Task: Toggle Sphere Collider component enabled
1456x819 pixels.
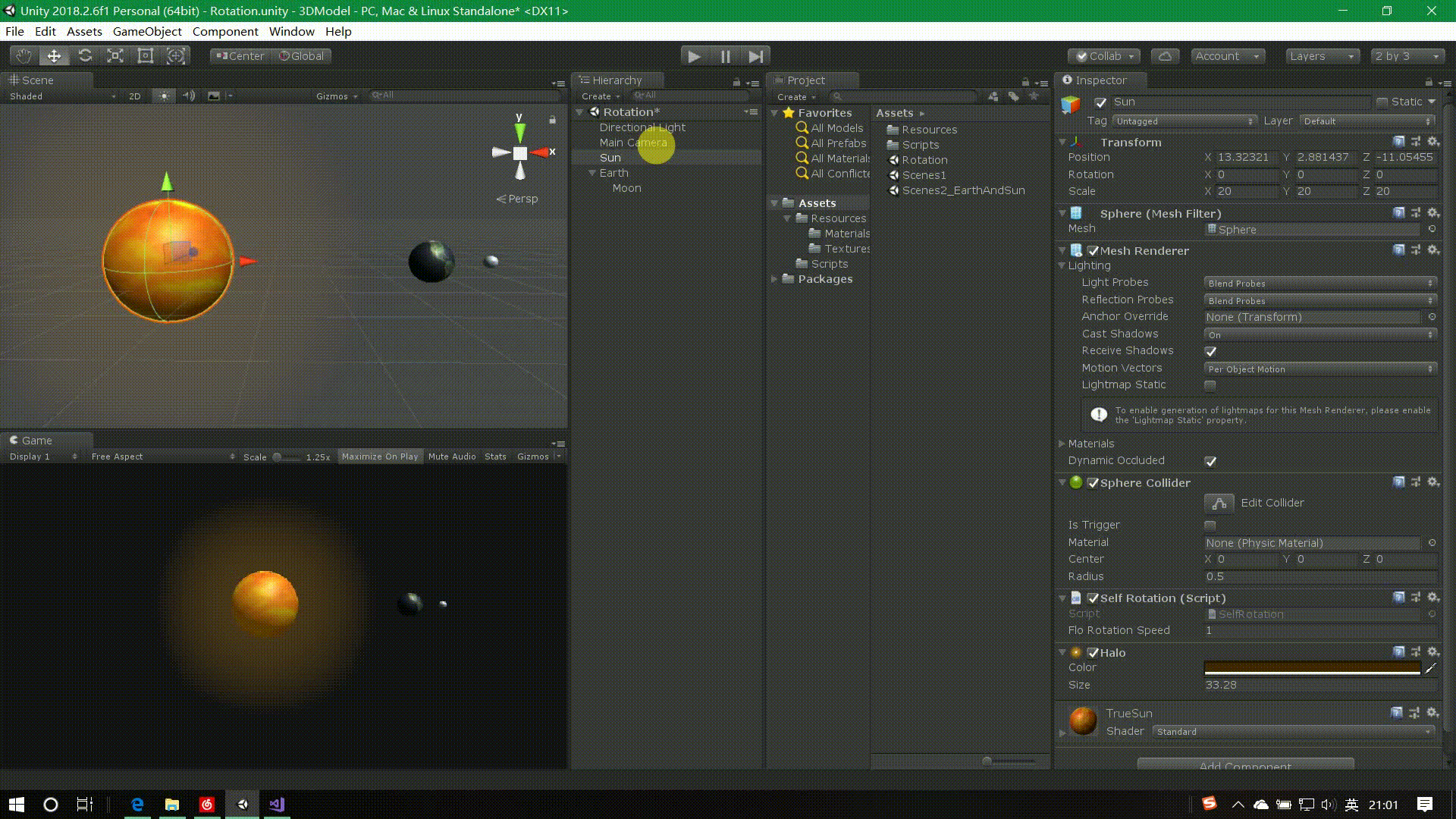Action: [x=1093, y=483]
